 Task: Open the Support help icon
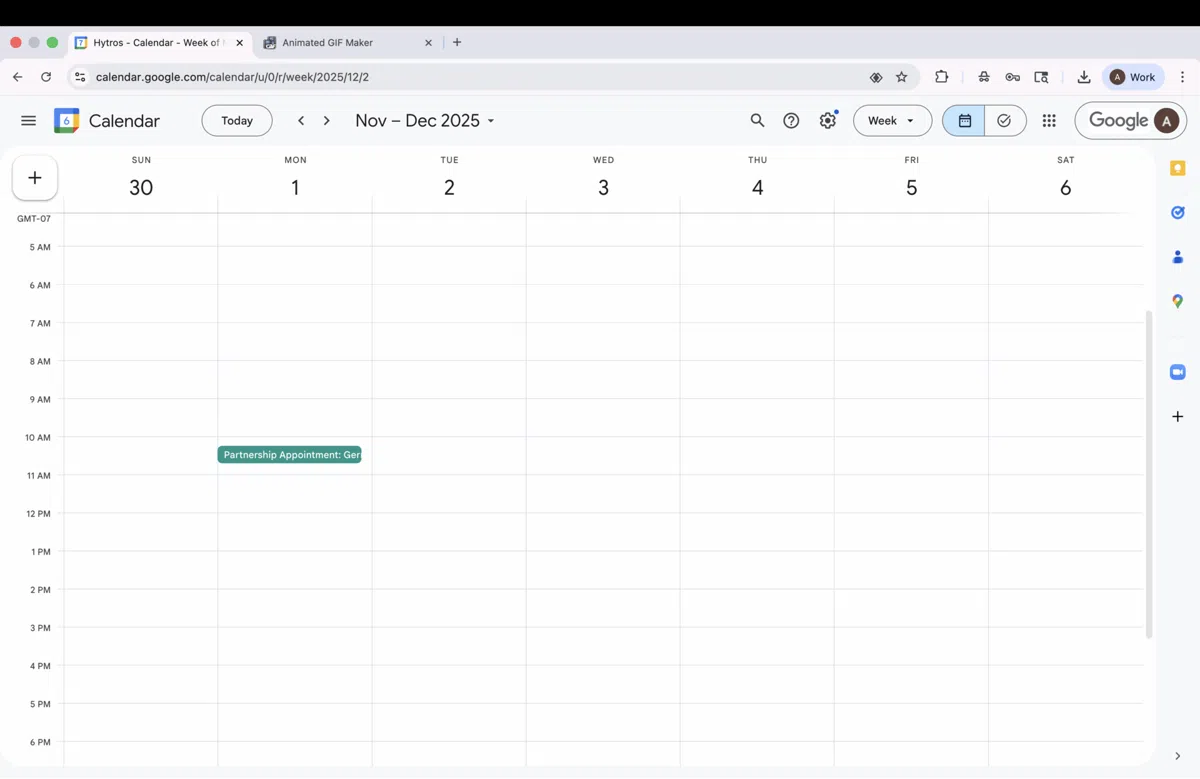click(x=791, y=121)
